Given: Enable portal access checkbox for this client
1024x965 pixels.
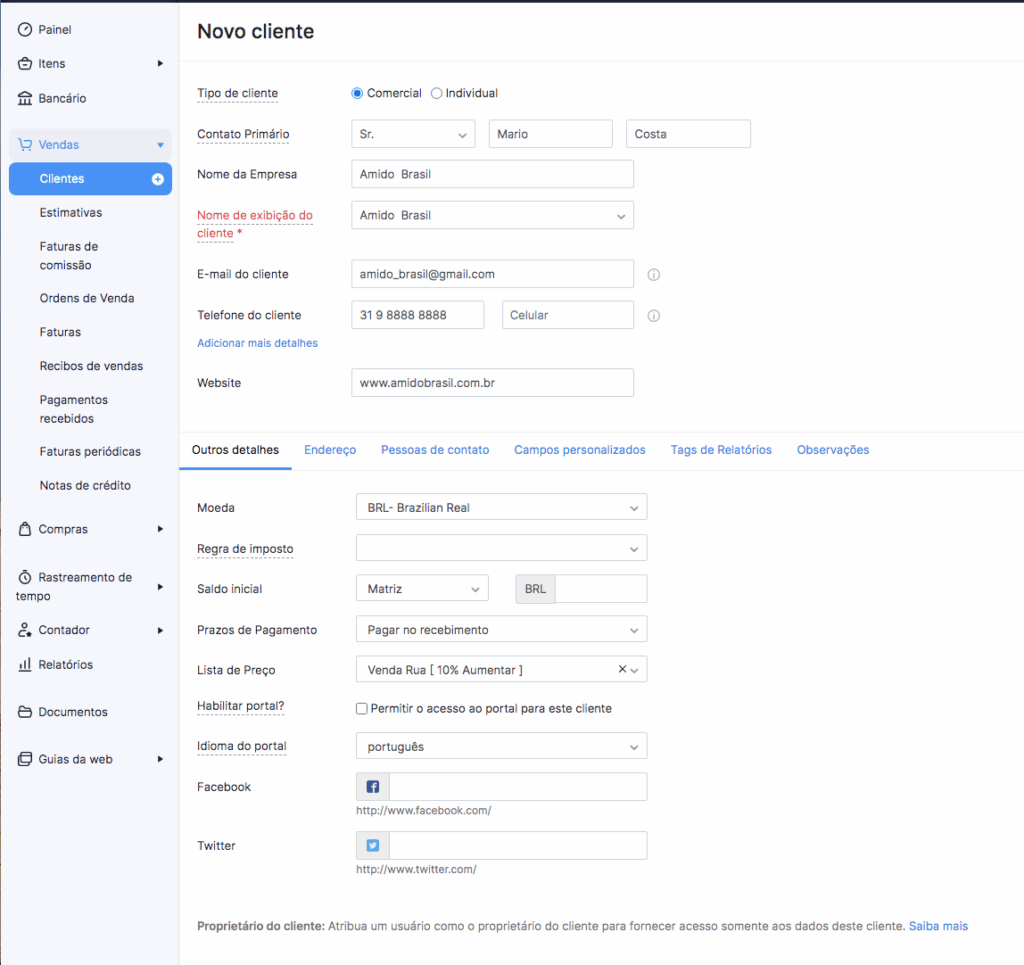Looking at the screenshot, I should pyautogui.click(x=362, y=709).
